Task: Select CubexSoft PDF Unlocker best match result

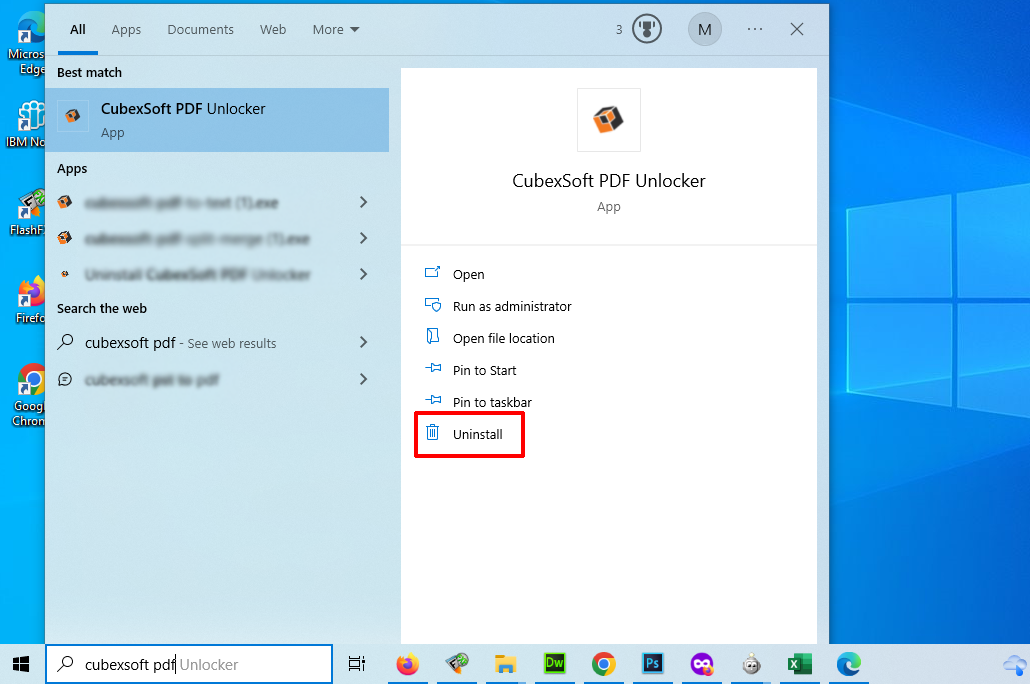Action: (x=217, y=120)
